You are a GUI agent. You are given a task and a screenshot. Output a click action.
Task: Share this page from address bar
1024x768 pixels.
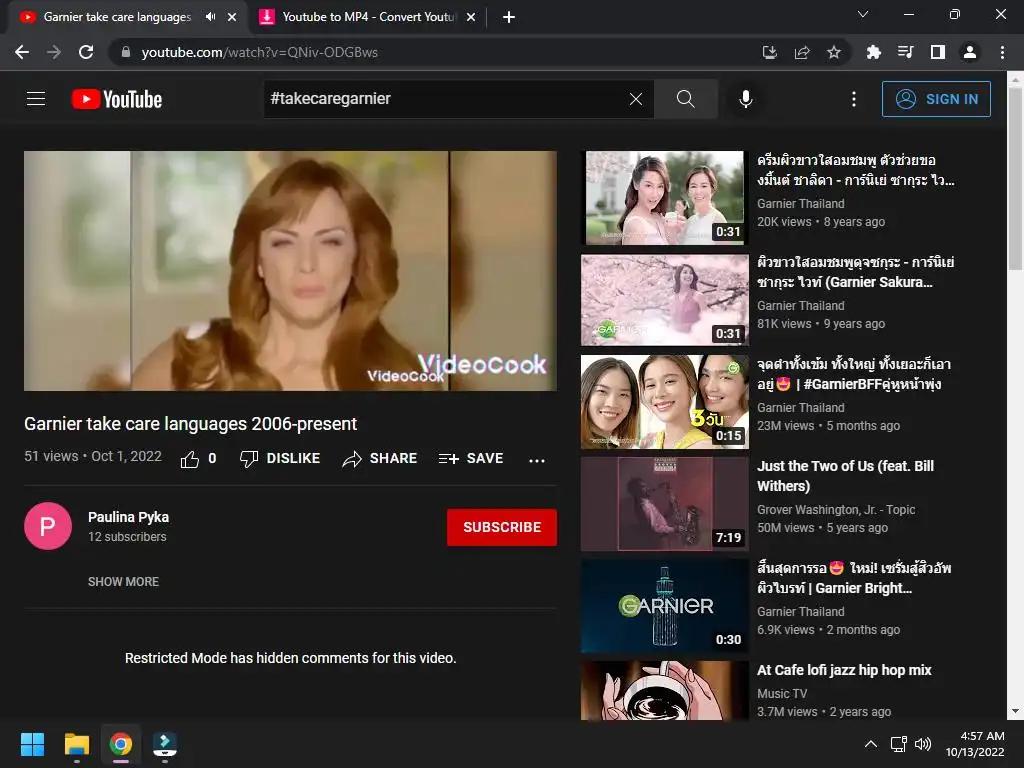click(802, 52)
